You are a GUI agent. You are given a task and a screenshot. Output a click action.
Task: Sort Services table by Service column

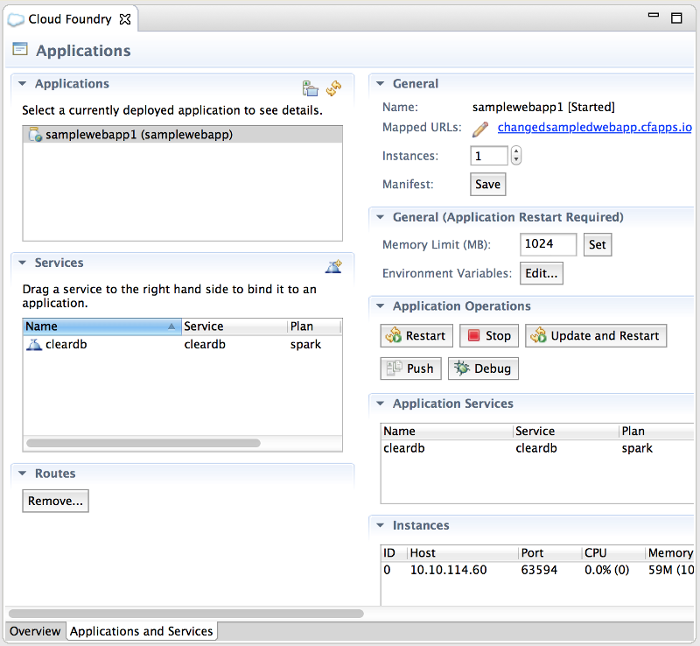(x=234, y=326)
